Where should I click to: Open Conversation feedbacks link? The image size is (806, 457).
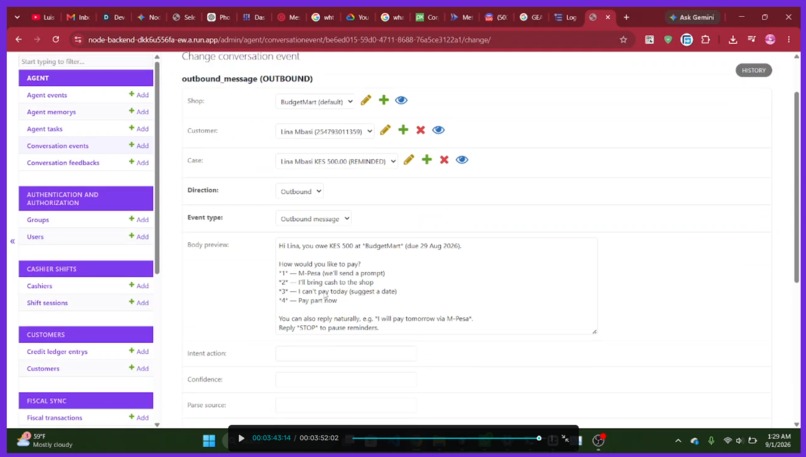63,163
